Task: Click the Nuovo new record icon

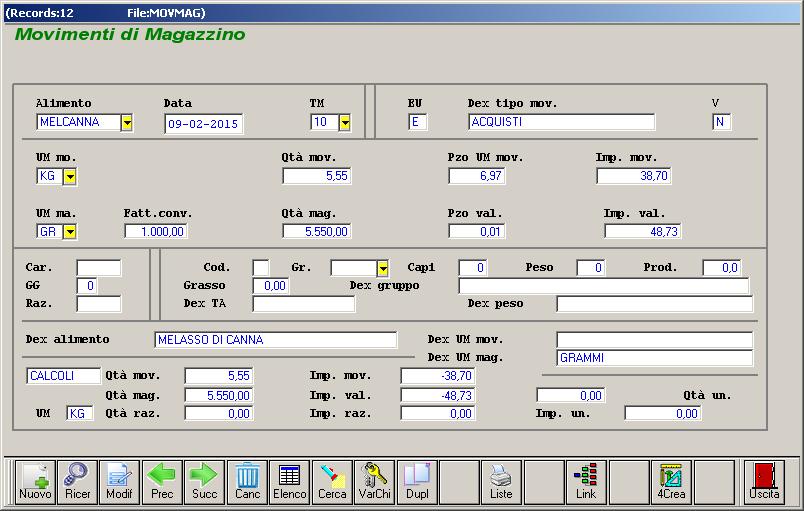Action: 35,482
